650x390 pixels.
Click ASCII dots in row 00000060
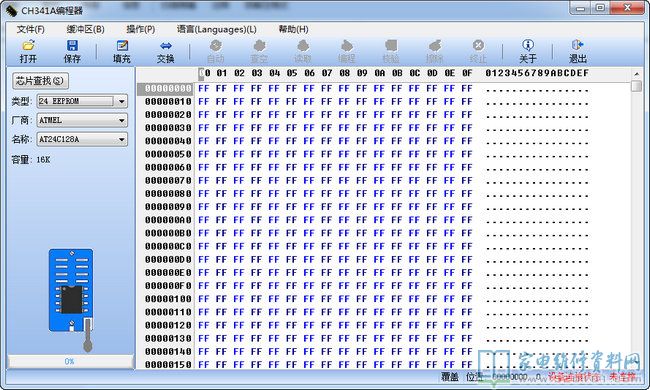pyautogui.click(x=537, y=170)
